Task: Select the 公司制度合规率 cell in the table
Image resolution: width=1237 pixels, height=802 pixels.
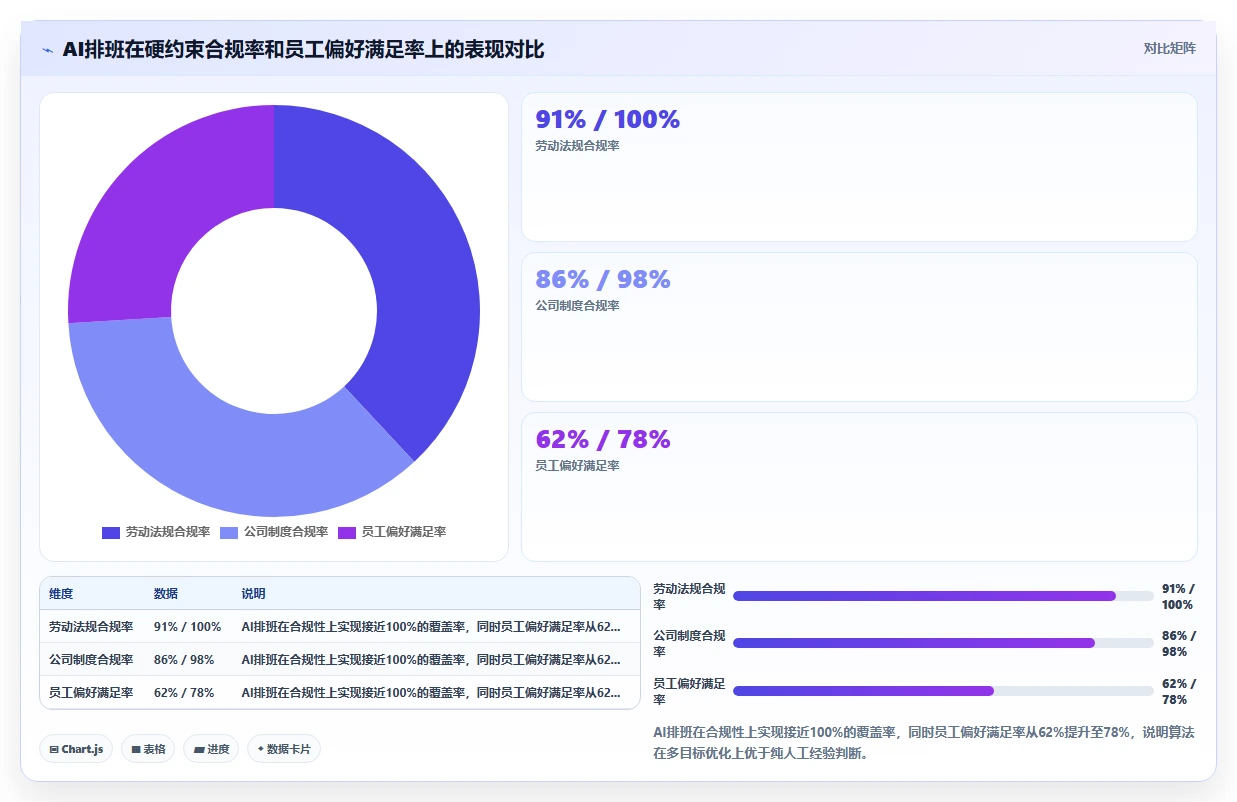Action: click(91, 660)
